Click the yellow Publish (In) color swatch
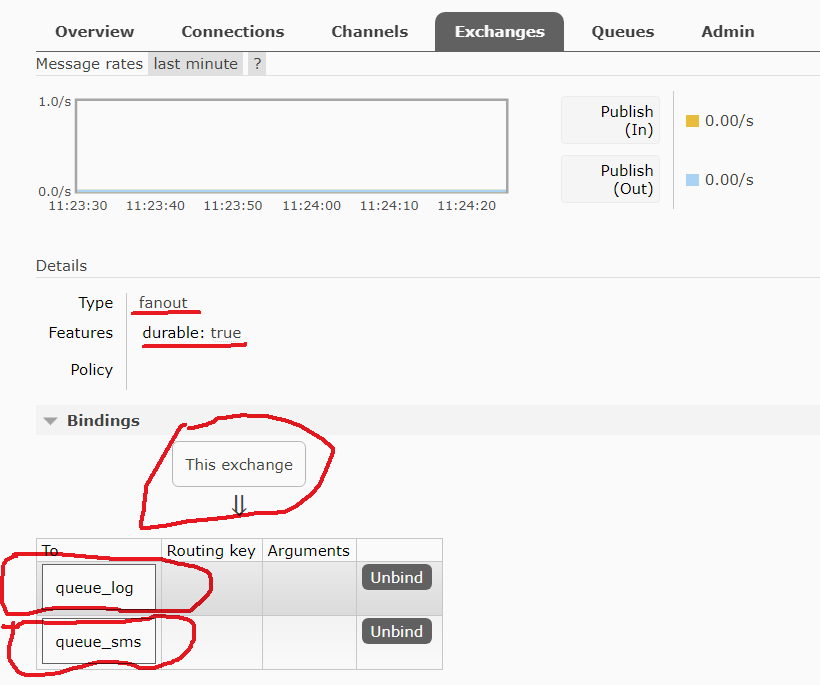 pos(692,121)
